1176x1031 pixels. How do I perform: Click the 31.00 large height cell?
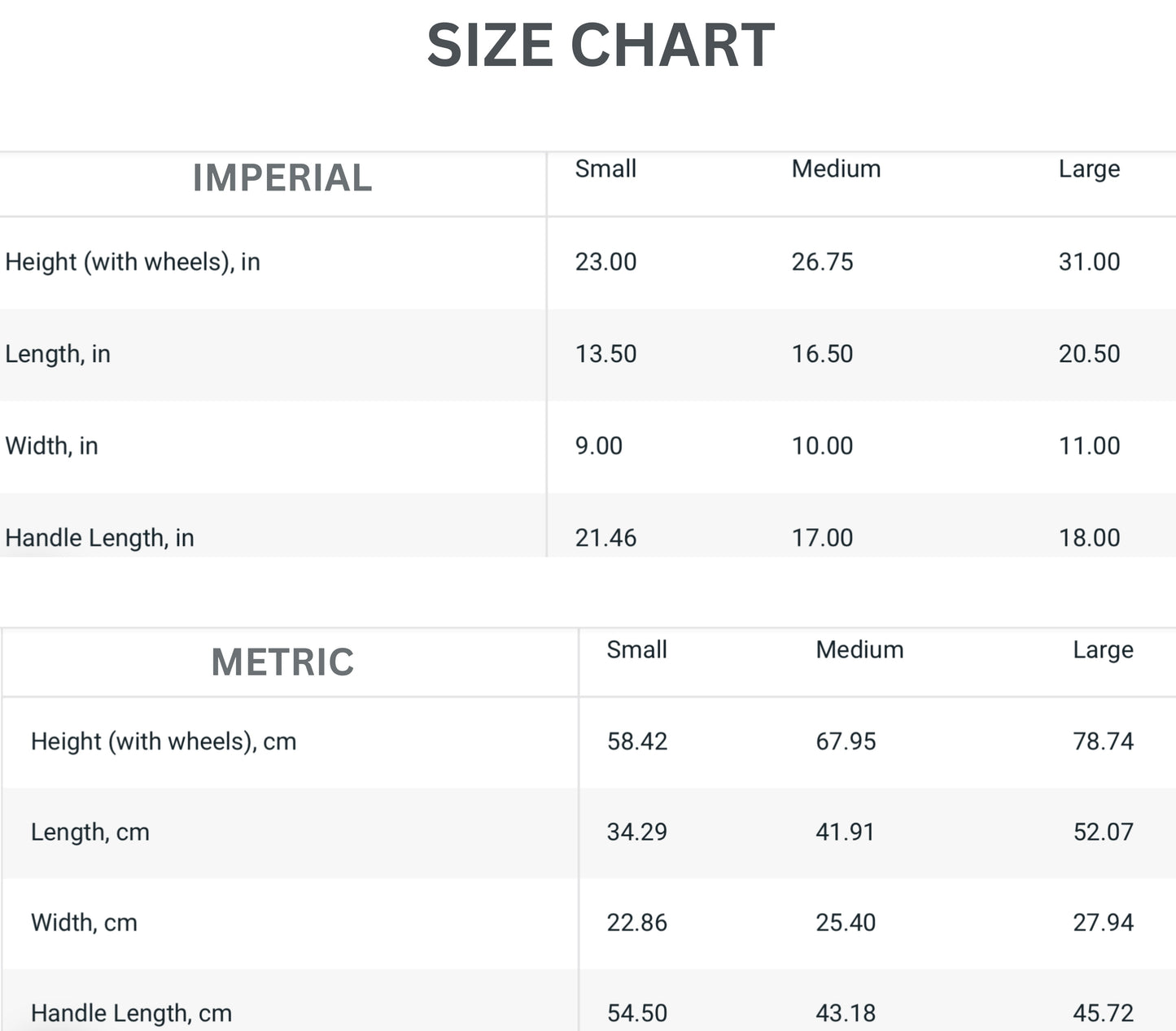[1089, 262]
